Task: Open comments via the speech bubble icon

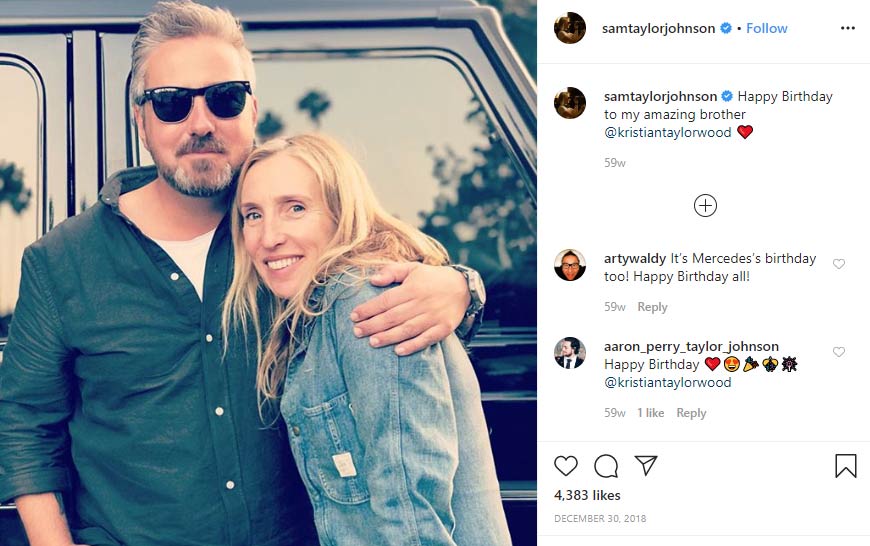Action: pos(606,466)
